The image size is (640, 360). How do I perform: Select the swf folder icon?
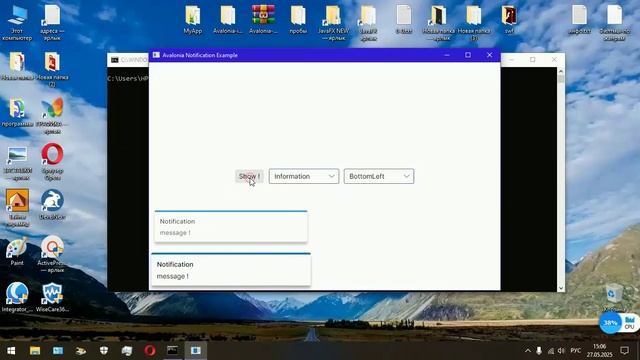[x=509, y=20]
